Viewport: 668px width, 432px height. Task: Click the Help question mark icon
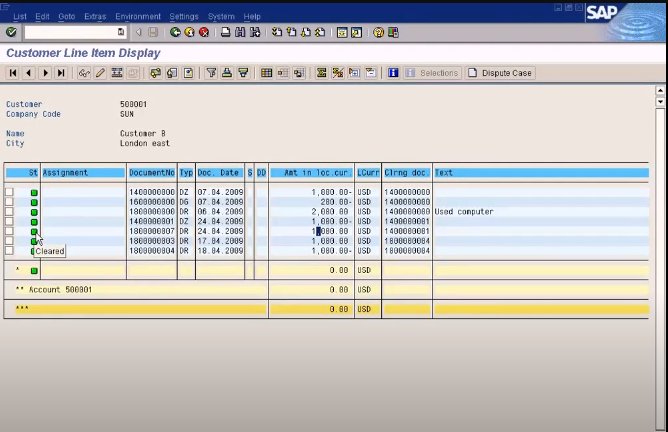click(x=378, y=32)
